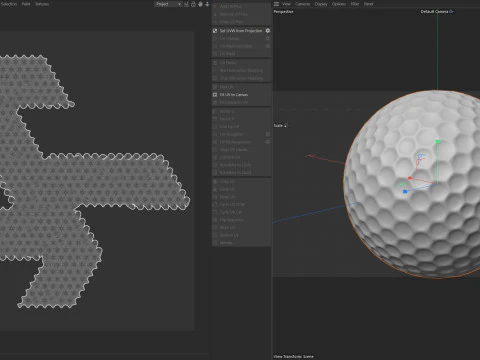
Task: Click the Fit UV to Canvas icon
Action: point(215,95)
